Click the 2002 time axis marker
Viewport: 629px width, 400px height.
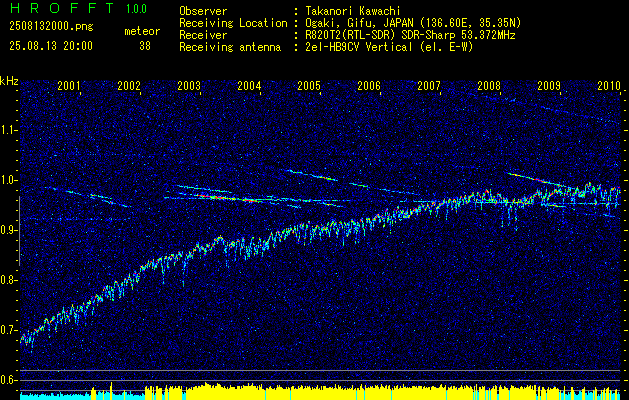[129, 85]
